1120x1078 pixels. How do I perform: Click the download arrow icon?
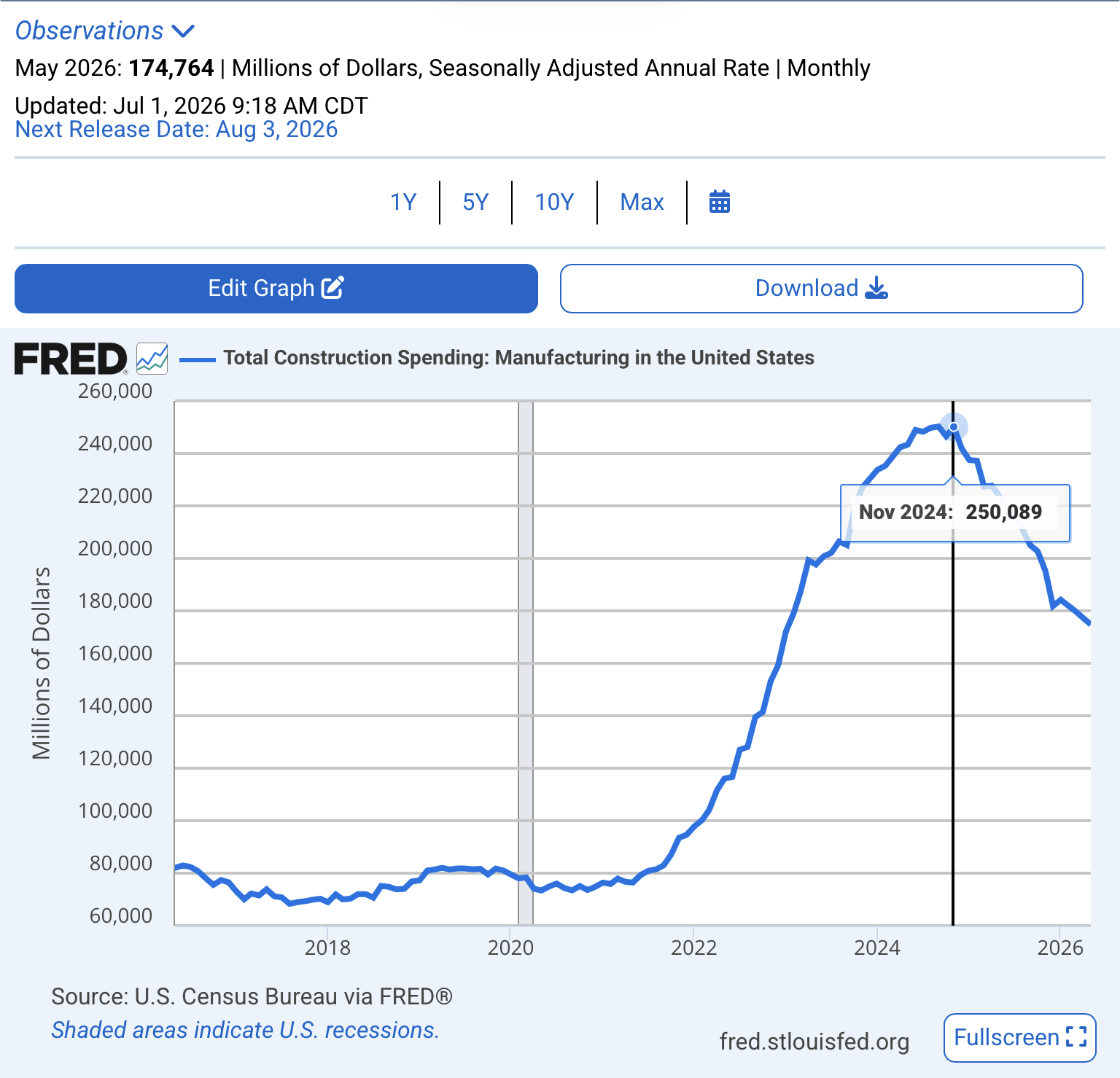876,288
